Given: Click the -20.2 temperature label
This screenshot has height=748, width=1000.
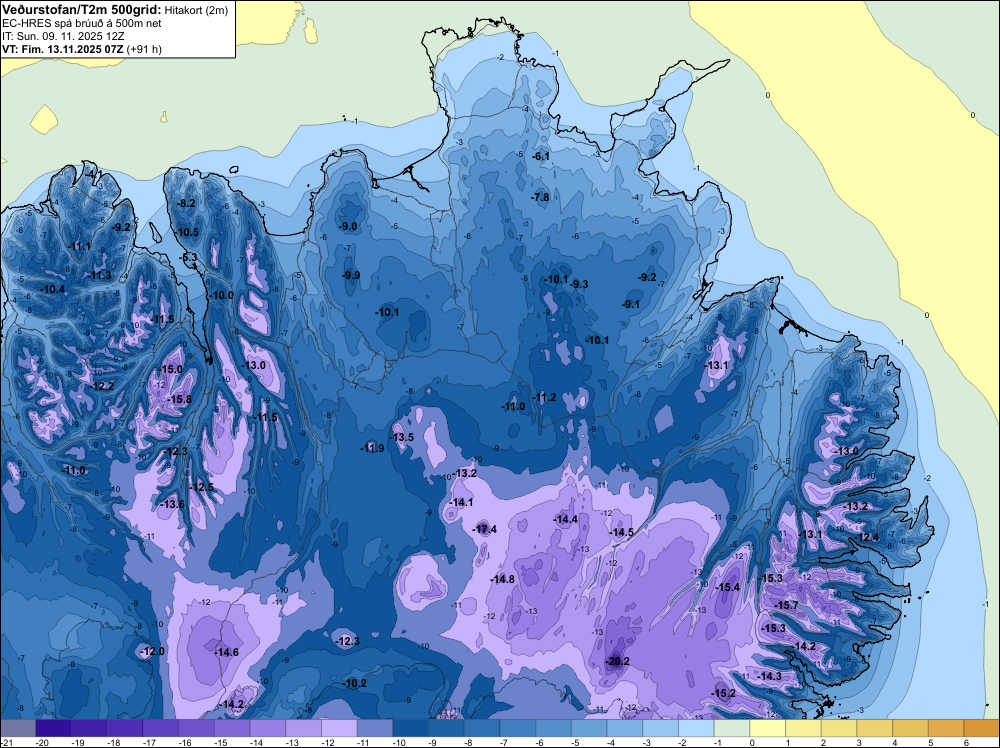Looking at the screenshot, I should coord(617,661).
